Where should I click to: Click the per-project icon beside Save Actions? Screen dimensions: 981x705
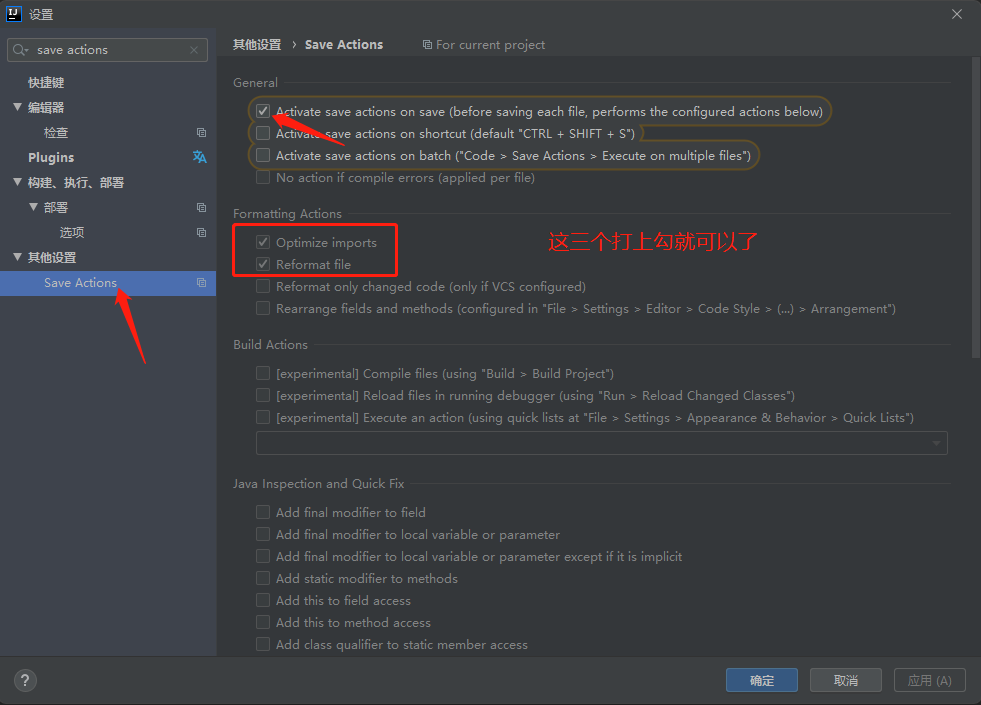tap(203, 283)
